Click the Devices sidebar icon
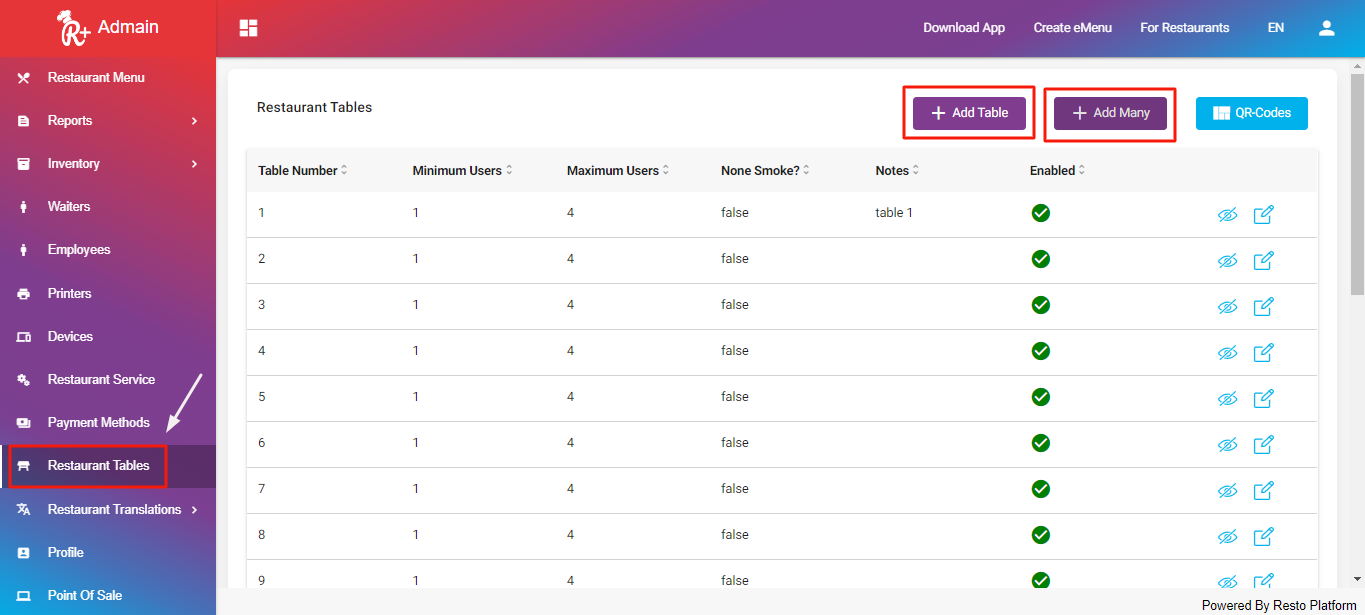 pyautogui.click(x=22, y=336)
